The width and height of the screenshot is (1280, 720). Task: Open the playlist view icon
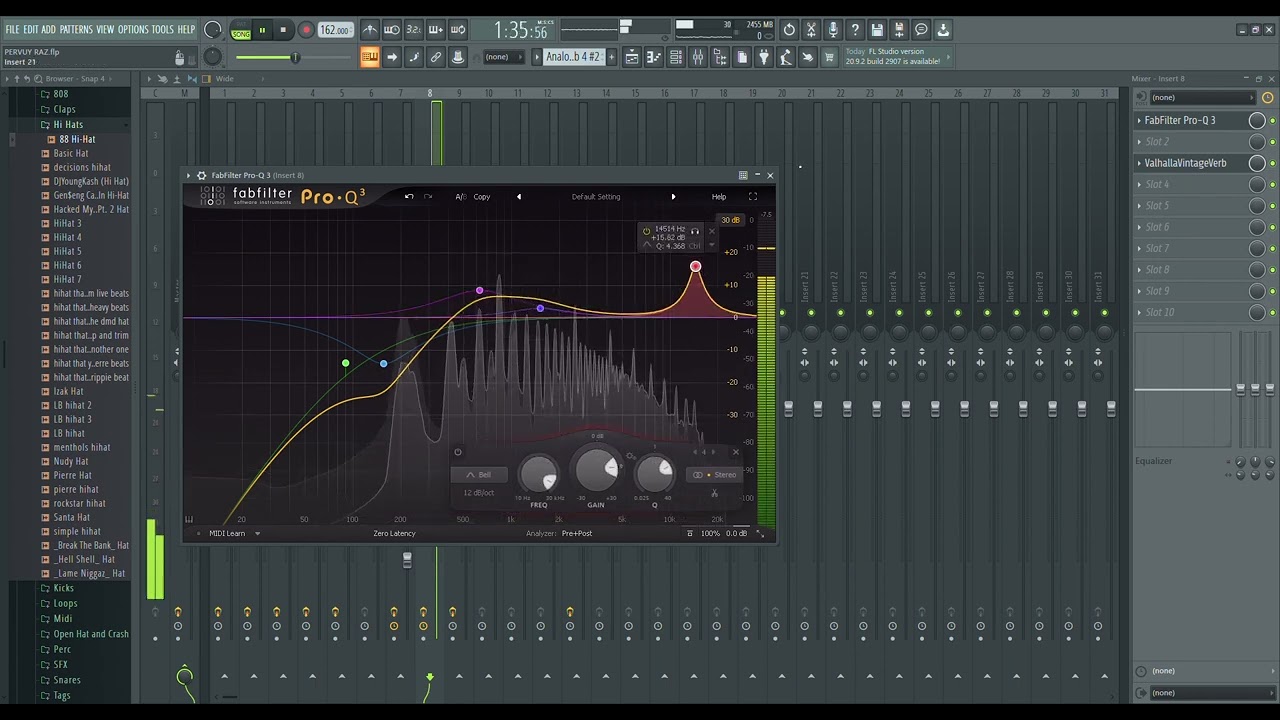pyautogui.click(x=632, y=57)
